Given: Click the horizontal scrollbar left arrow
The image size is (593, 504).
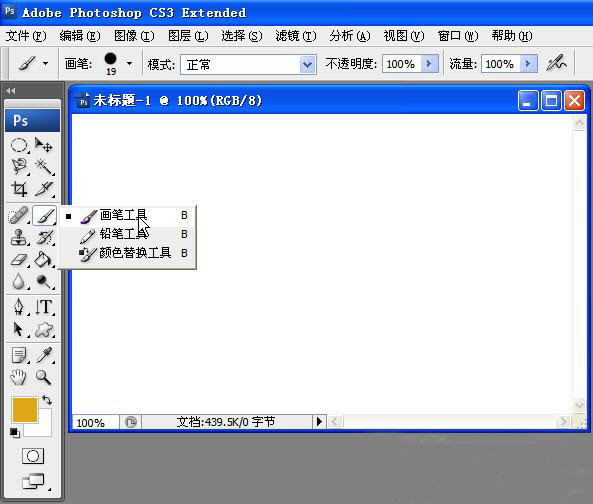Looking at the screenshot, I should 335,422.
